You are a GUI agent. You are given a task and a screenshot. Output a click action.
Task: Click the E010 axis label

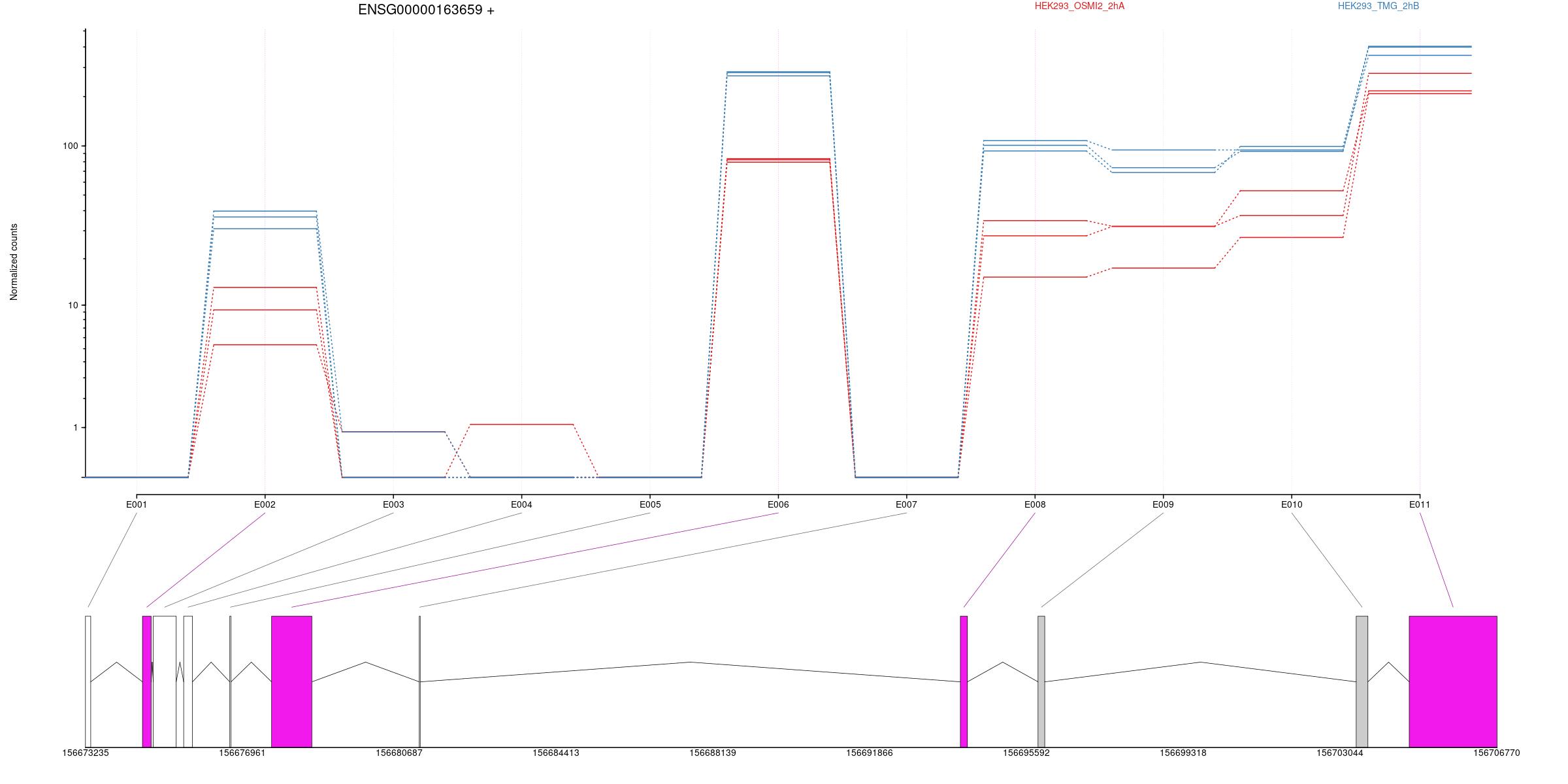[x=1292, y=504]
